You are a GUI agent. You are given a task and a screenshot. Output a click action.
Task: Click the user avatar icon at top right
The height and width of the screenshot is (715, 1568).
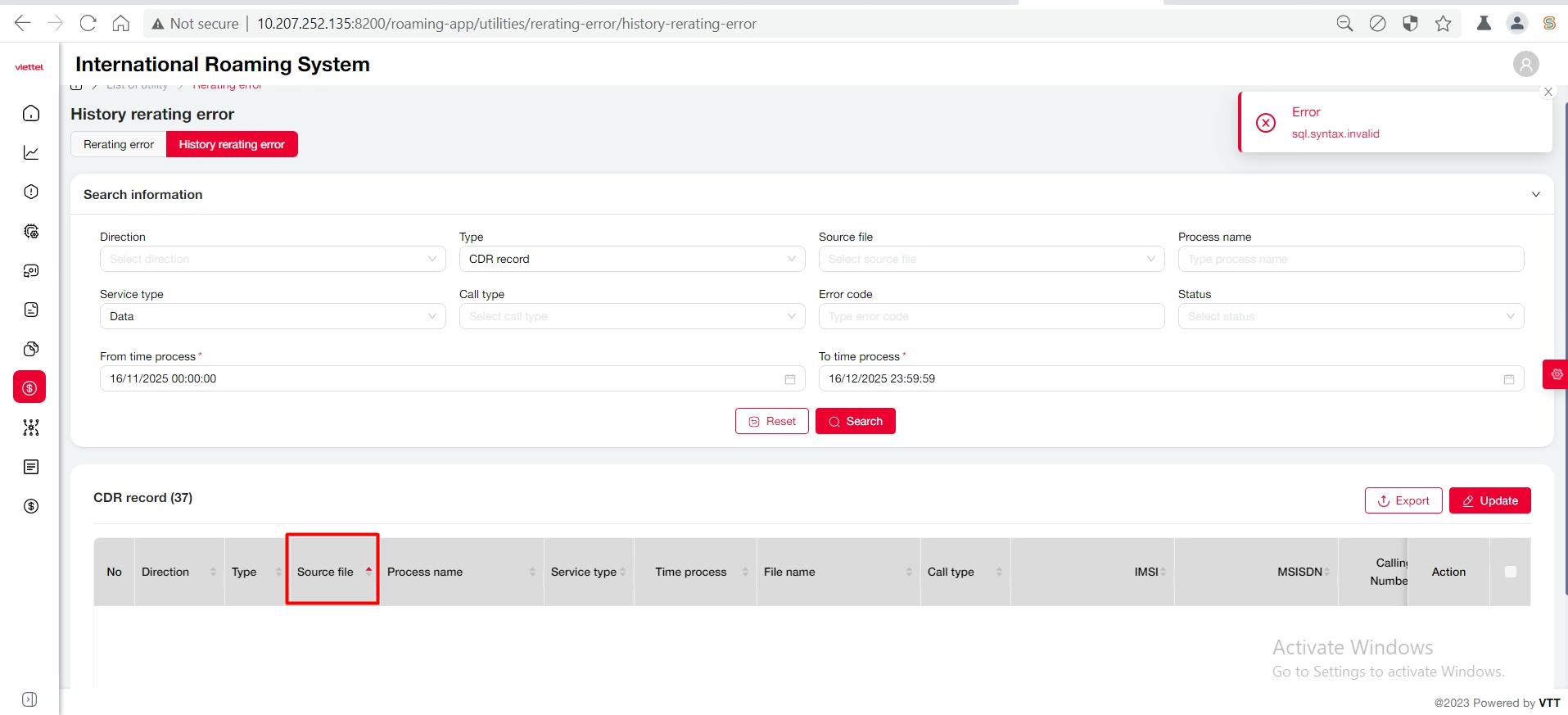coord(1525,64)
